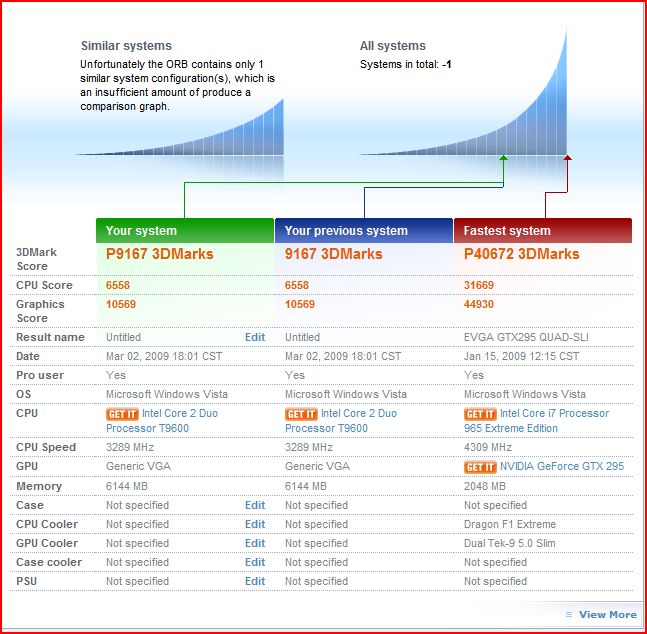
Task: Click 2048 MB memory value
Action: (484, 486)
